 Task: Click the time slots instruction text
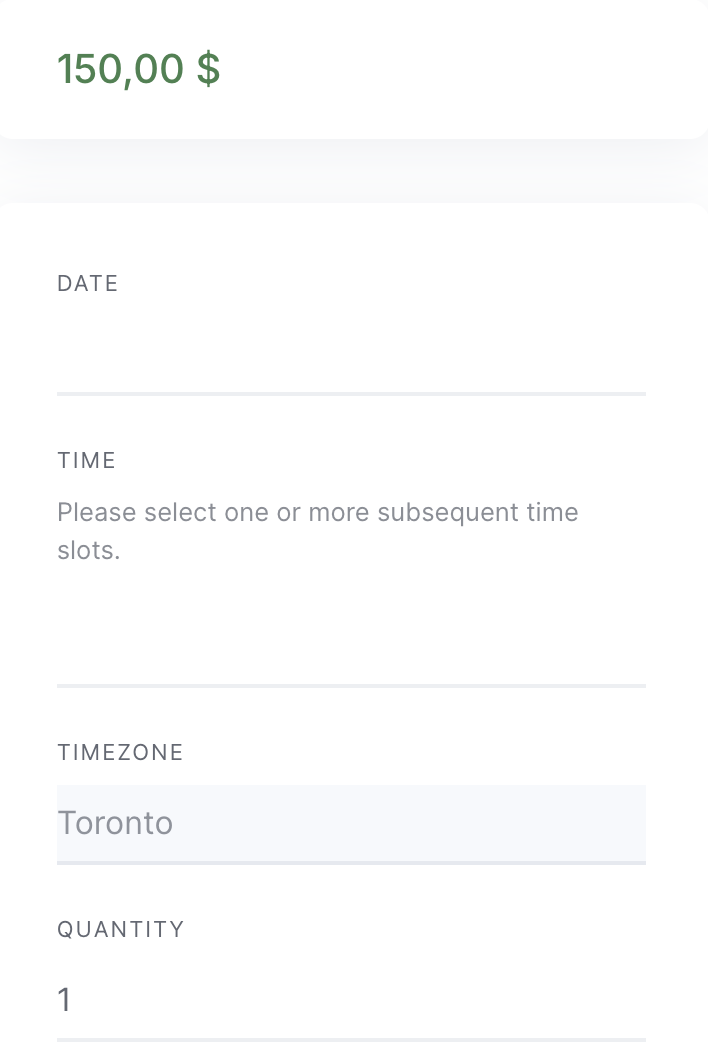coord(317,531)
